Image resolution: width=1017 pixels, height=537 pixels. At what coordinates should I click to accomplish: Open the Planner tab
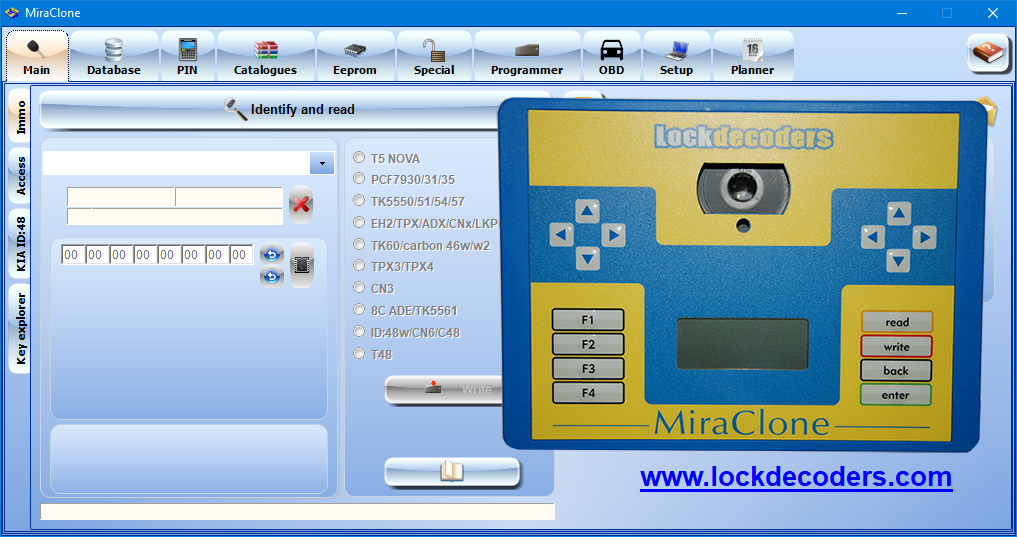[752, 56]
